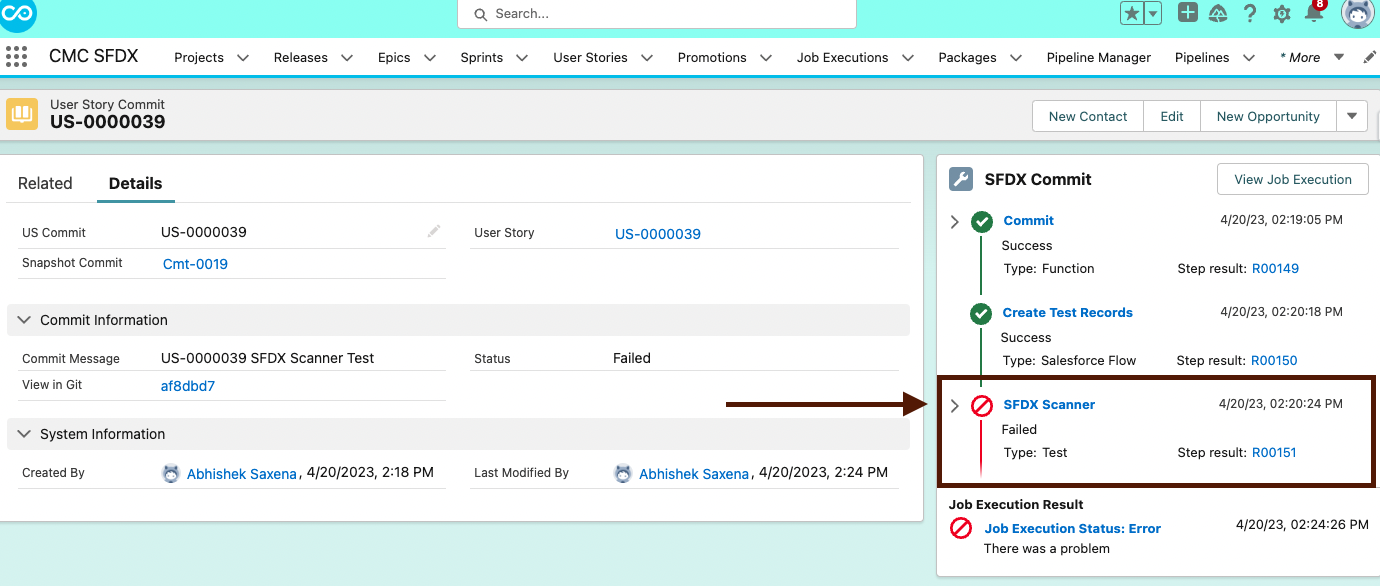Open help with the question mark icon
This screenshot has height=586, width=1380.
click(1249, 14)
